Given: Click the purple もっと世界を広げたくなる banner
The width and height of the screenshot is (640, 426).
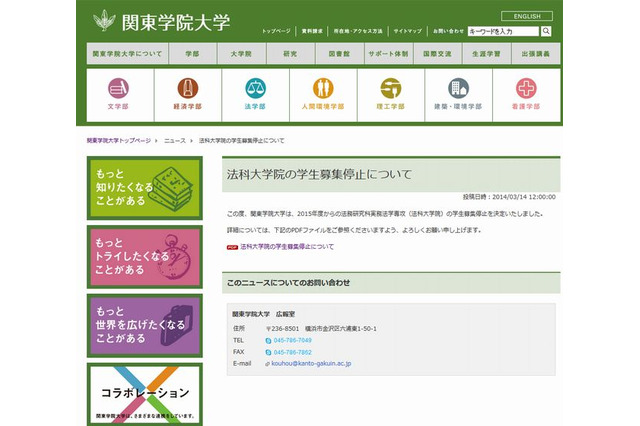Looking at the screenshot, I should point(144,325).
